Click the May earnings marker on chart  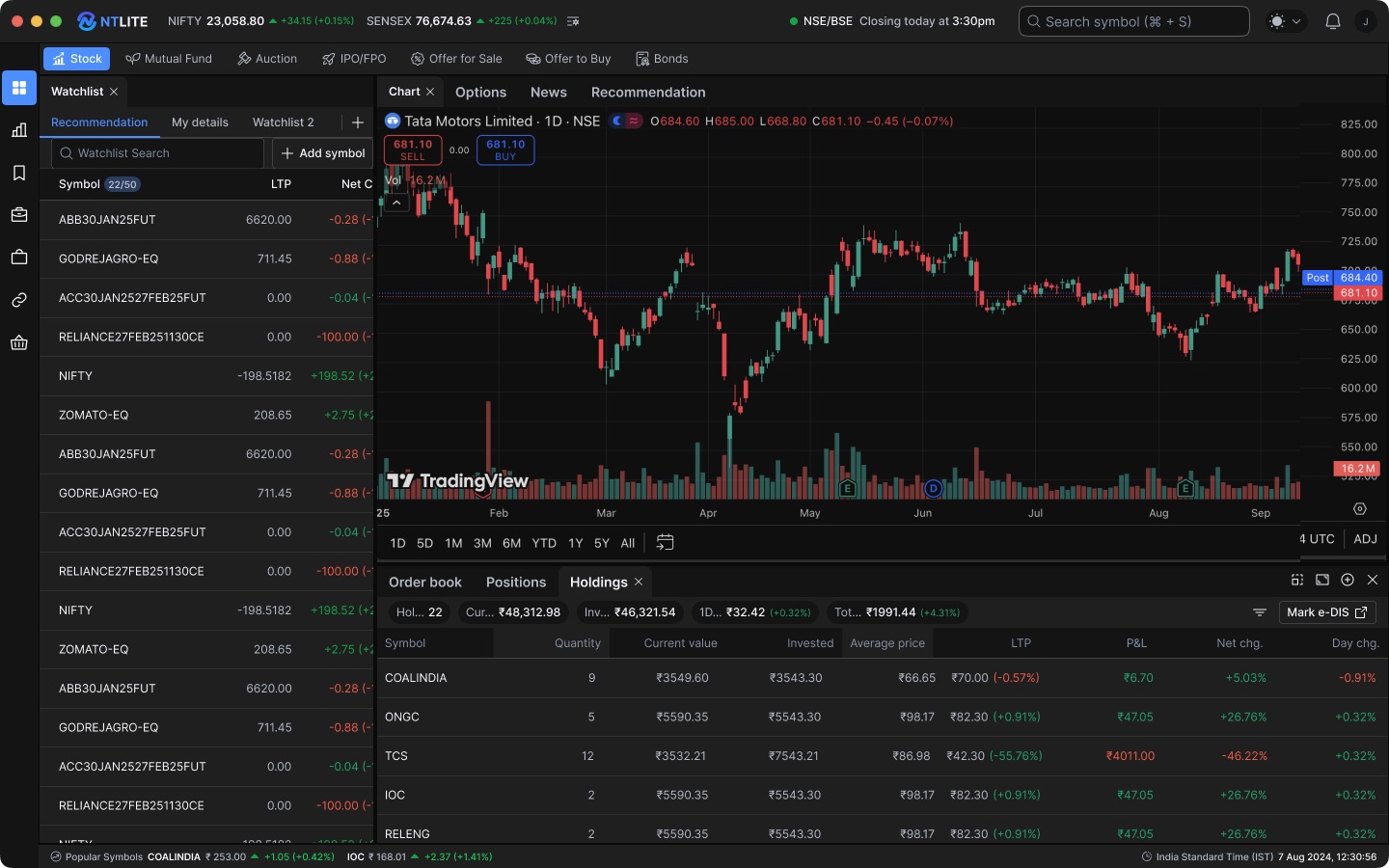click(848, 489)
